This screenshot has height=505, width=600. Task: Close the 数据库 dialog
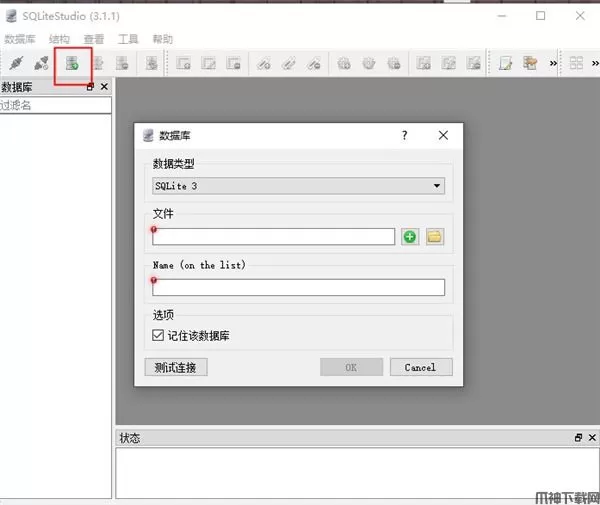(443, 135)
